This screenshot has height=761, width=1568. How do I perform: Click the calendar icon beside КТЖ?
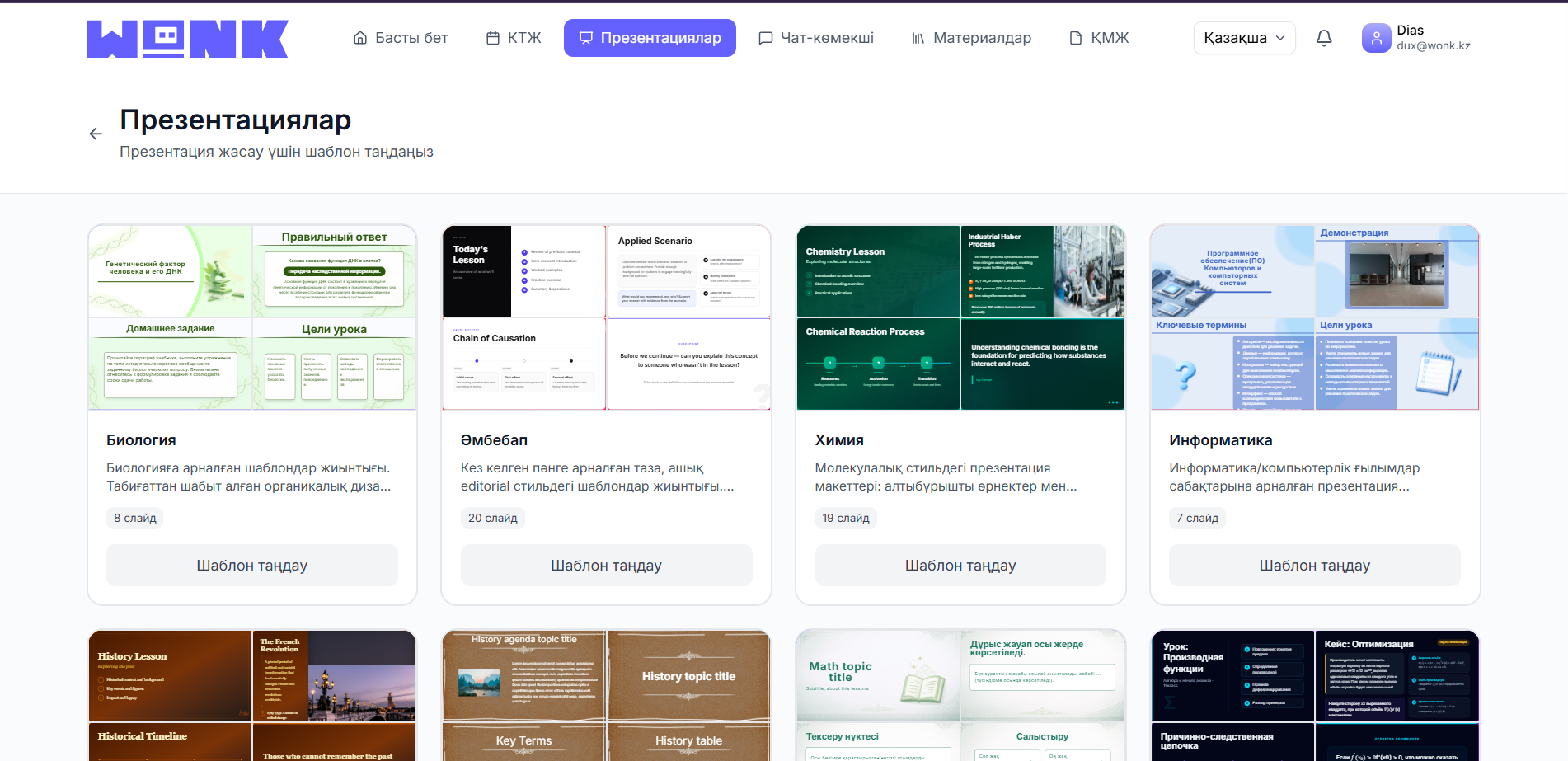point(493,38)
